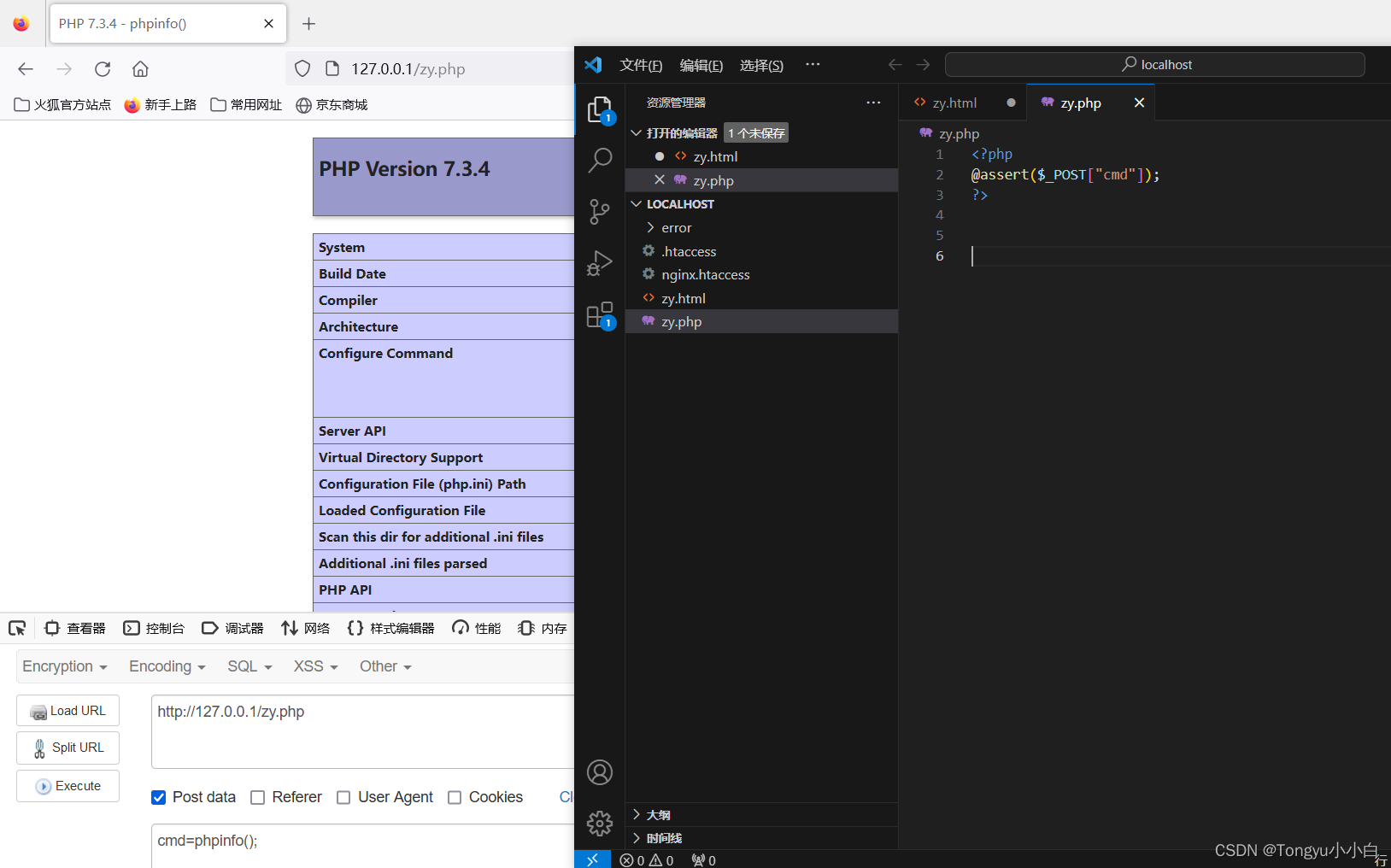
Task: Enable the Cookies checkbox
Action: click(455, 798)
